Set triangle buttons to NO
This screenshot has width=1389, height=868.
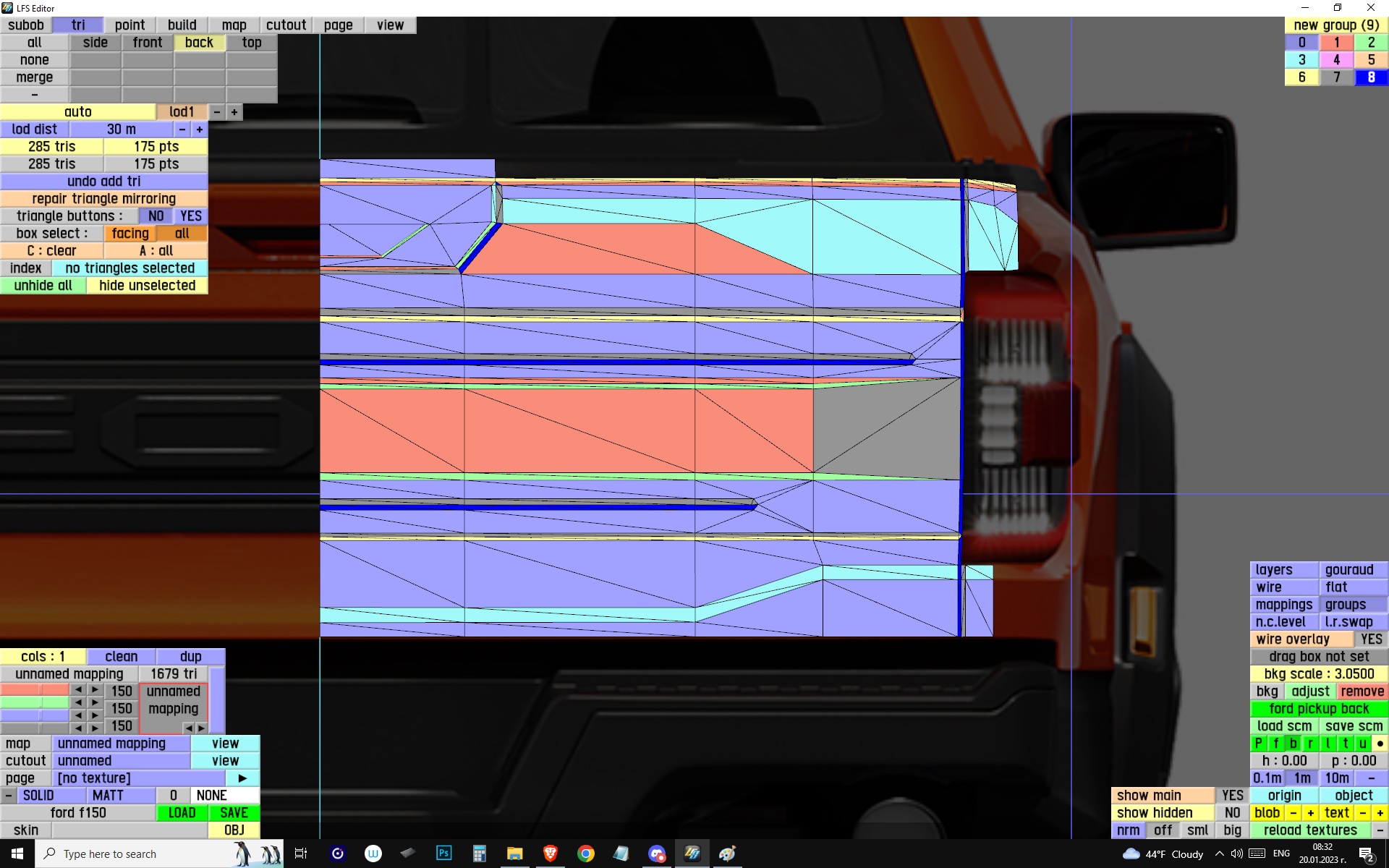tap(156, 216)
